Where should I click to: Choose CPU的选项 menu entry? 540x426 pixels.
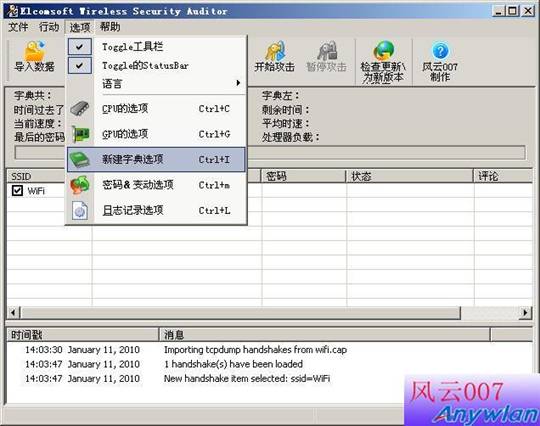tap(156, 108)
